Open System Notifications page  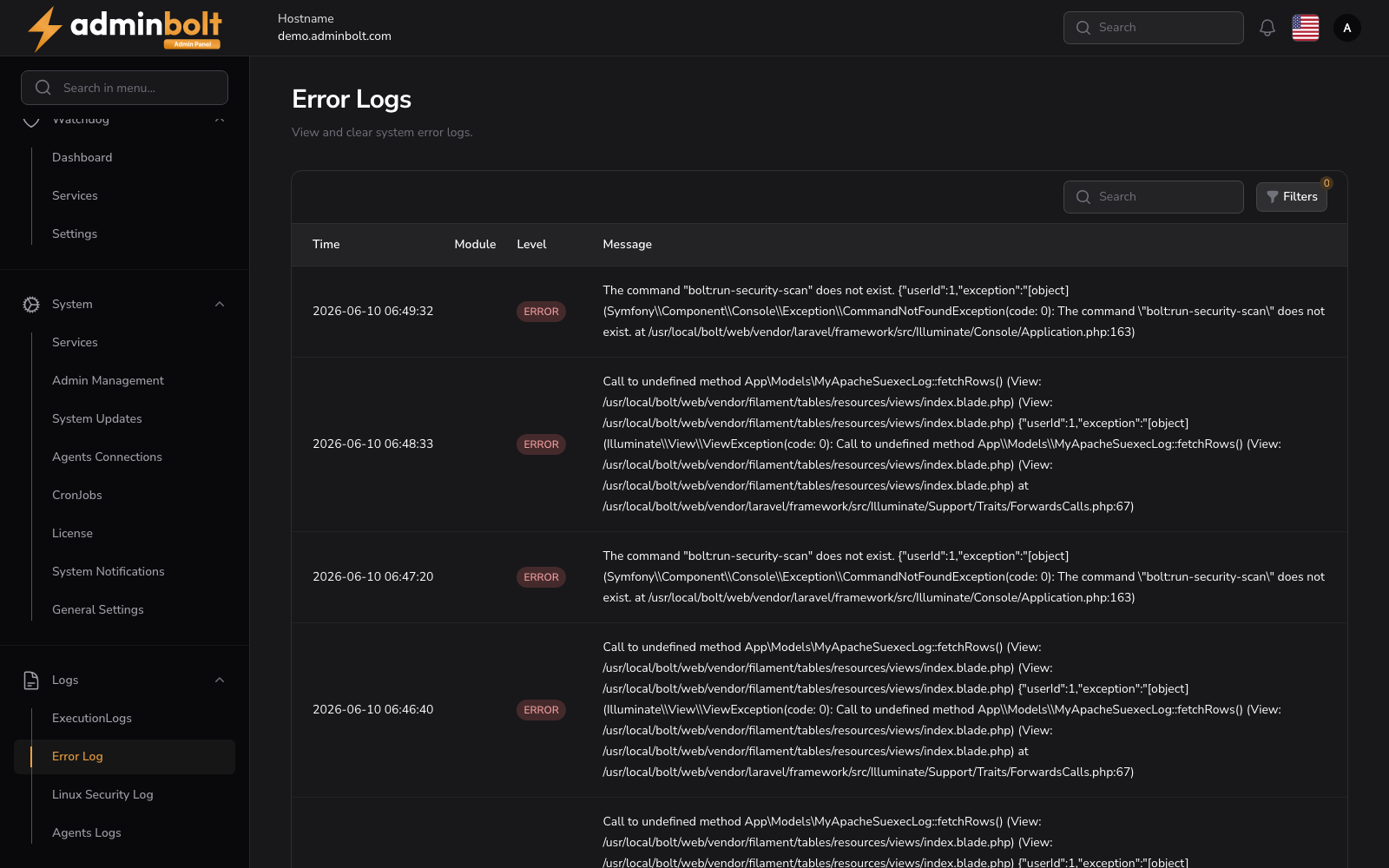[x=109, y=572]
